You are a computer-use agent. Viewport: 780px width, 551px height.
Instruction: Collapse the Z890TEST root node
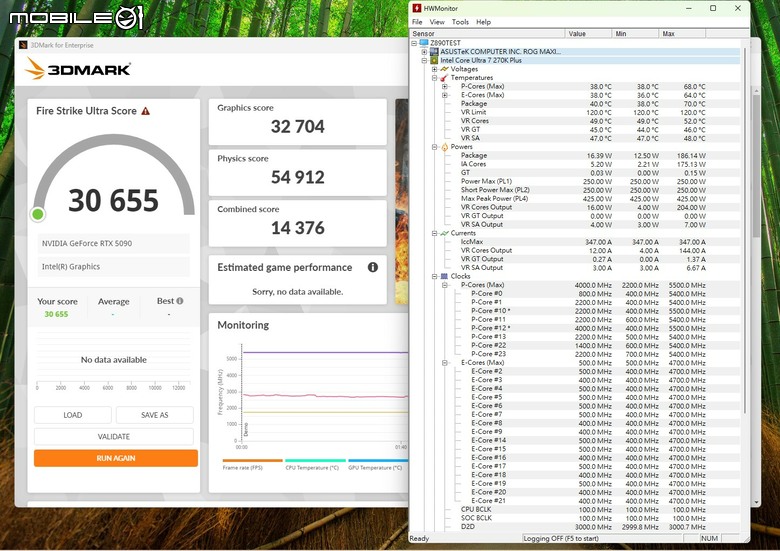point(414,43)
